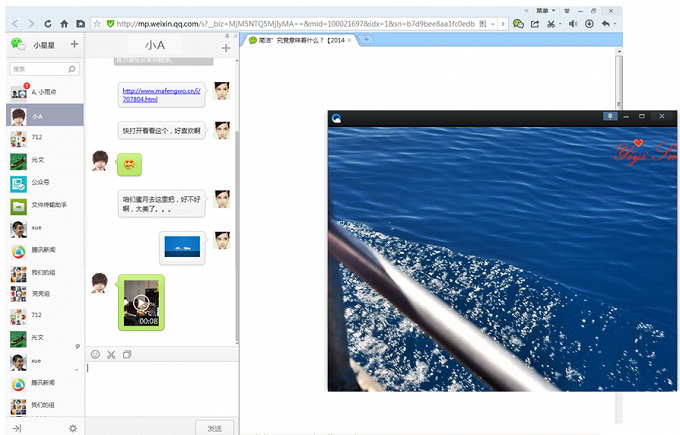Open the emoji picker in chat input
The width and height of the screenshot is (680, 435).
(96, 354)
